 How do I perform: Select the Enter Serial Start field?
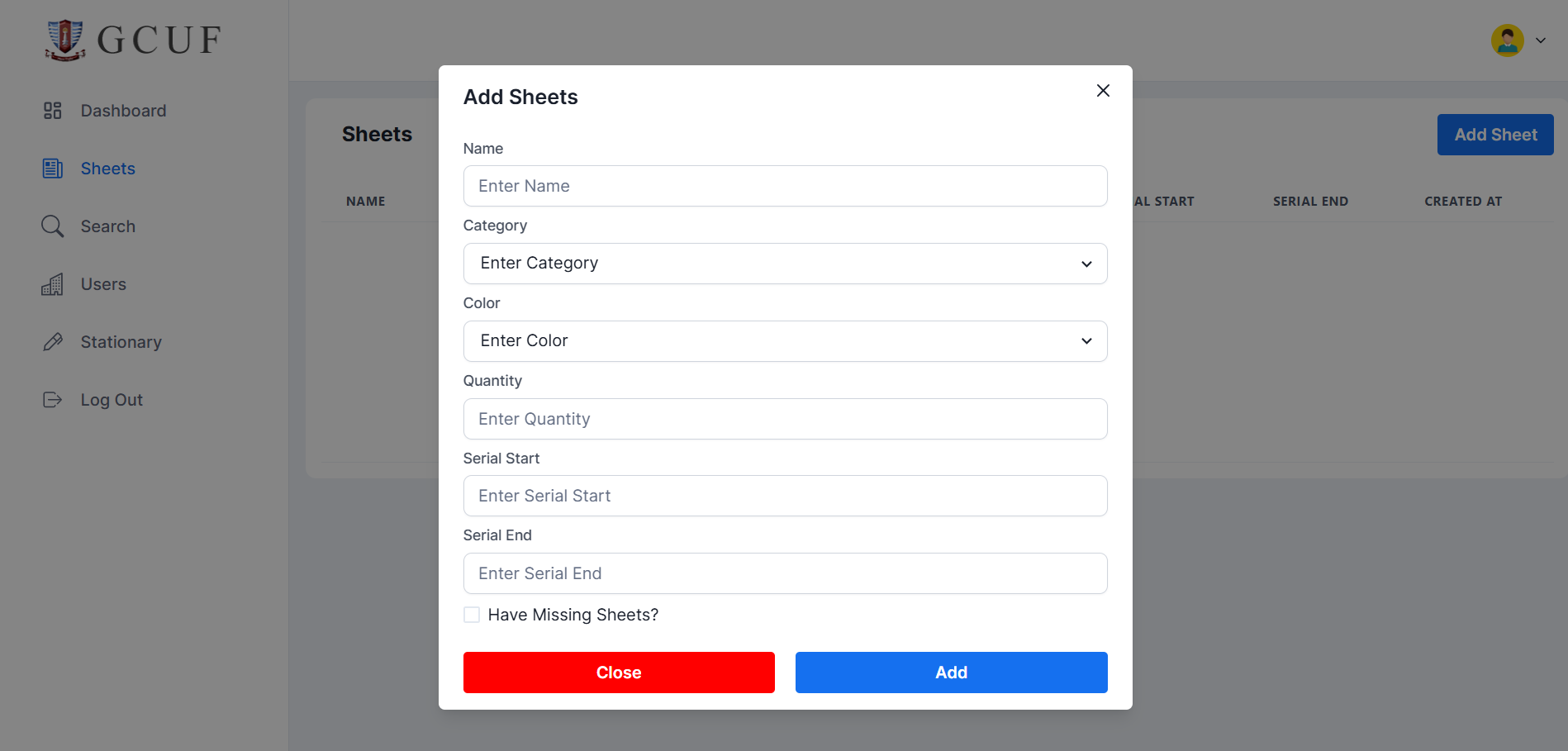click(785, 496)
